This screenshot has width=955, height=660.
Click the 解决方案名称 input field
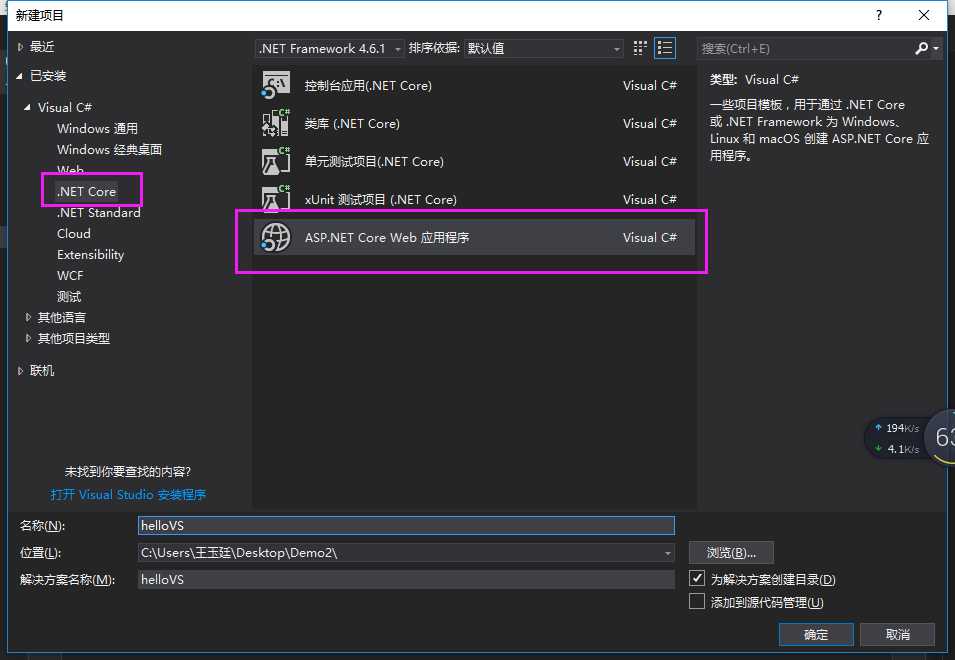(406, 579)
